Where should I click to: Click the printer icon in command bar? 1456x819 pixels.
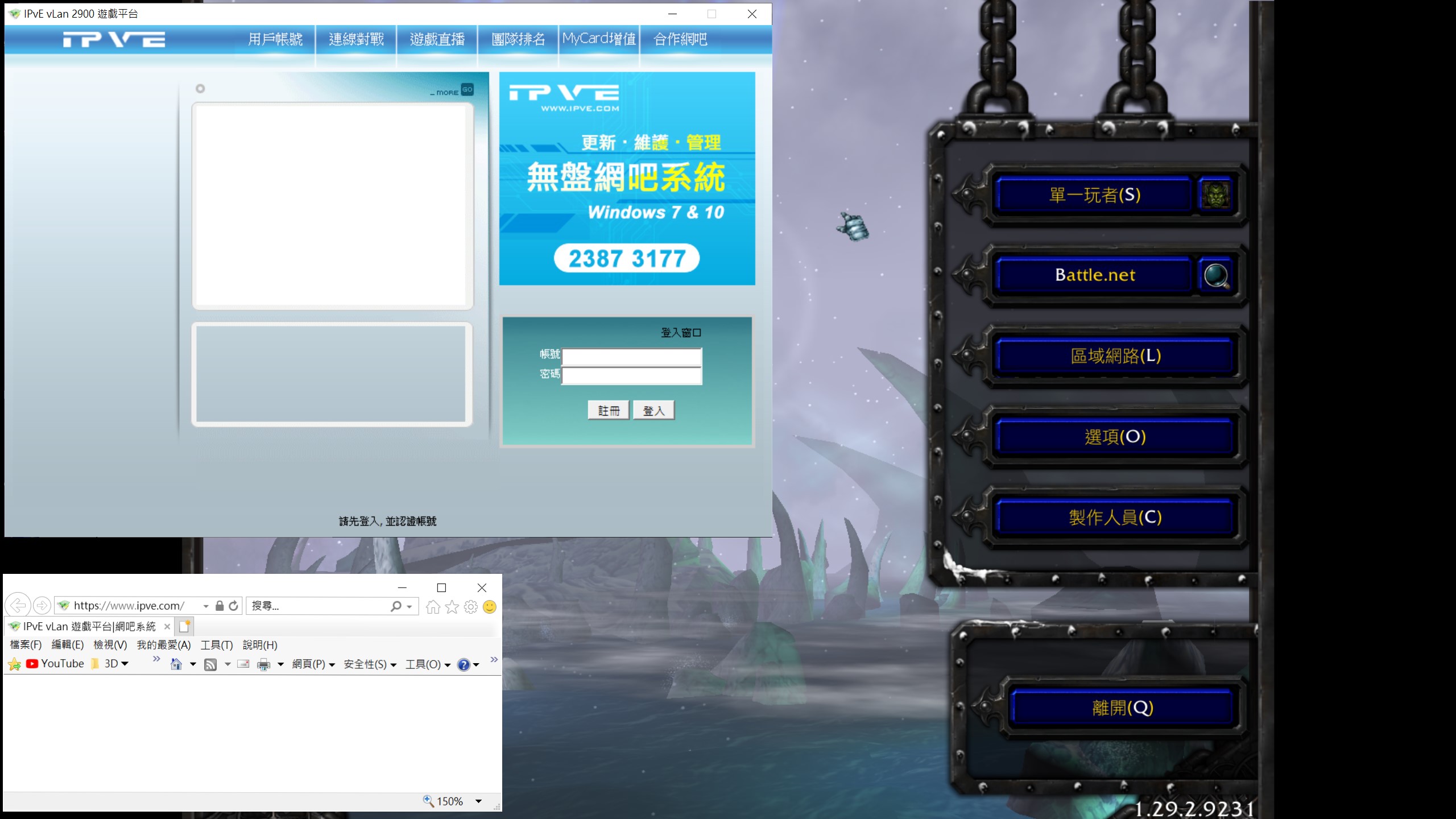[263, 664]
